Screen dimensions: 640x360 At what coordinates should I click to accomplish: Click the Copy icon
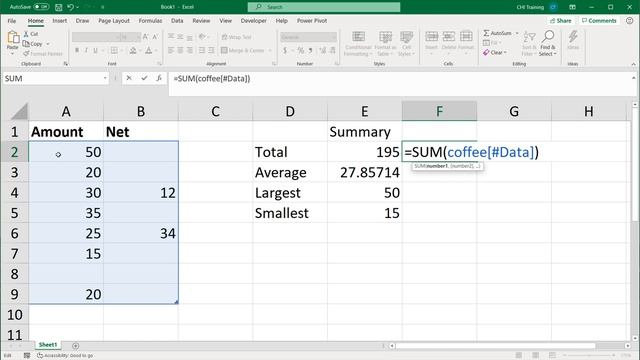26,44
